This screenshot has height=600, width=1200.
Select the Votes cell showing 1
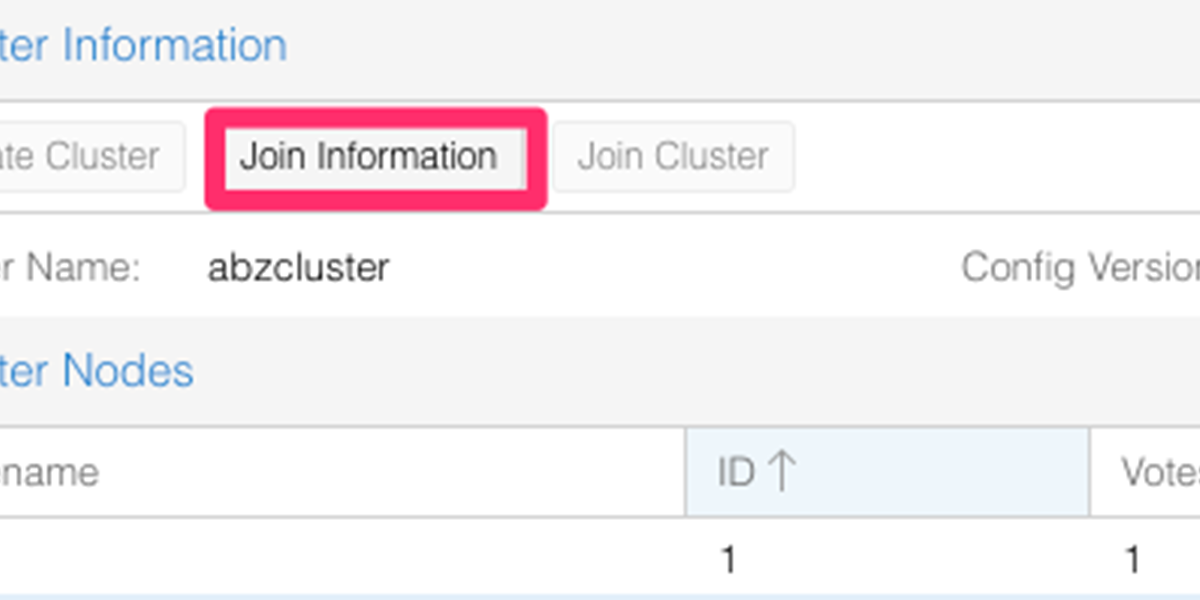pyautogui.click(x=1132, y=560)
